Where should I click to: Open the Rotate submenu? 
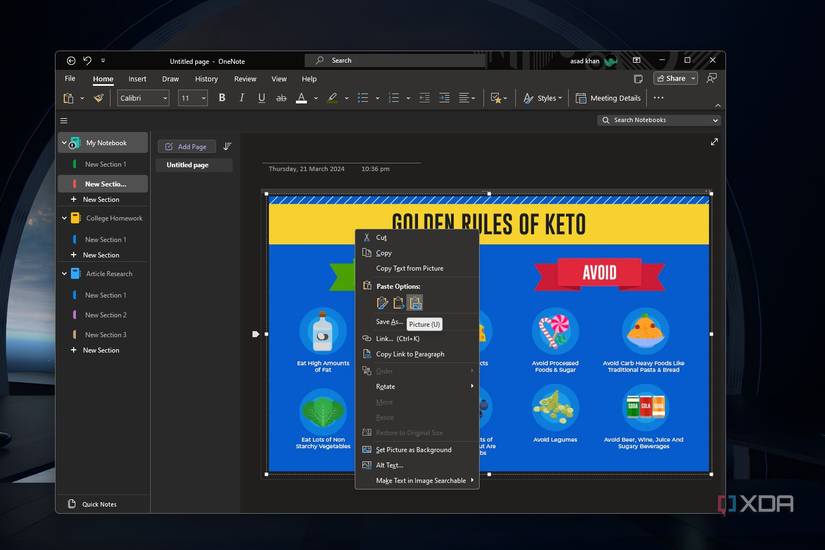point(417,386)
